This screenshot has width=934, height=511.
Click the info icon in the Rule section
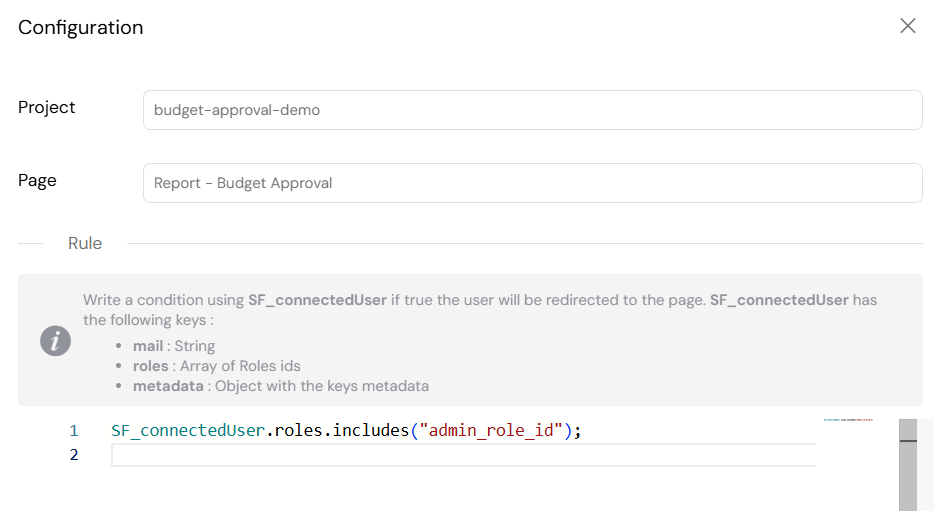point(55,341)
